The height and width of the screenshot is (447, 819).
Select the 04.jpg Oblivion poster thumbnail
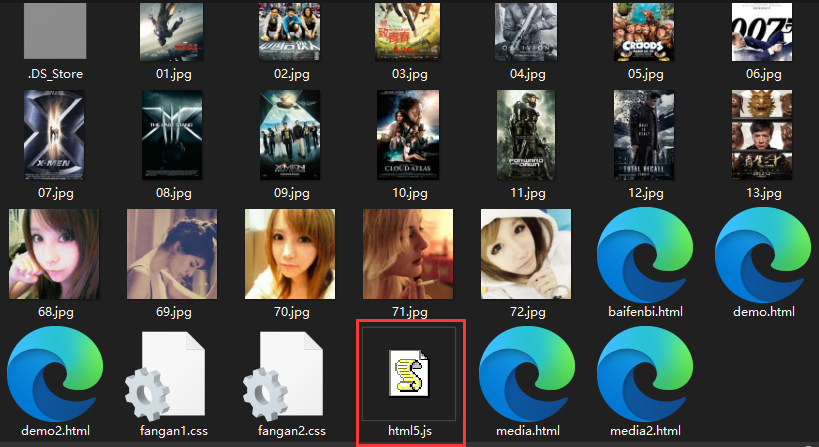pos(525,32)
